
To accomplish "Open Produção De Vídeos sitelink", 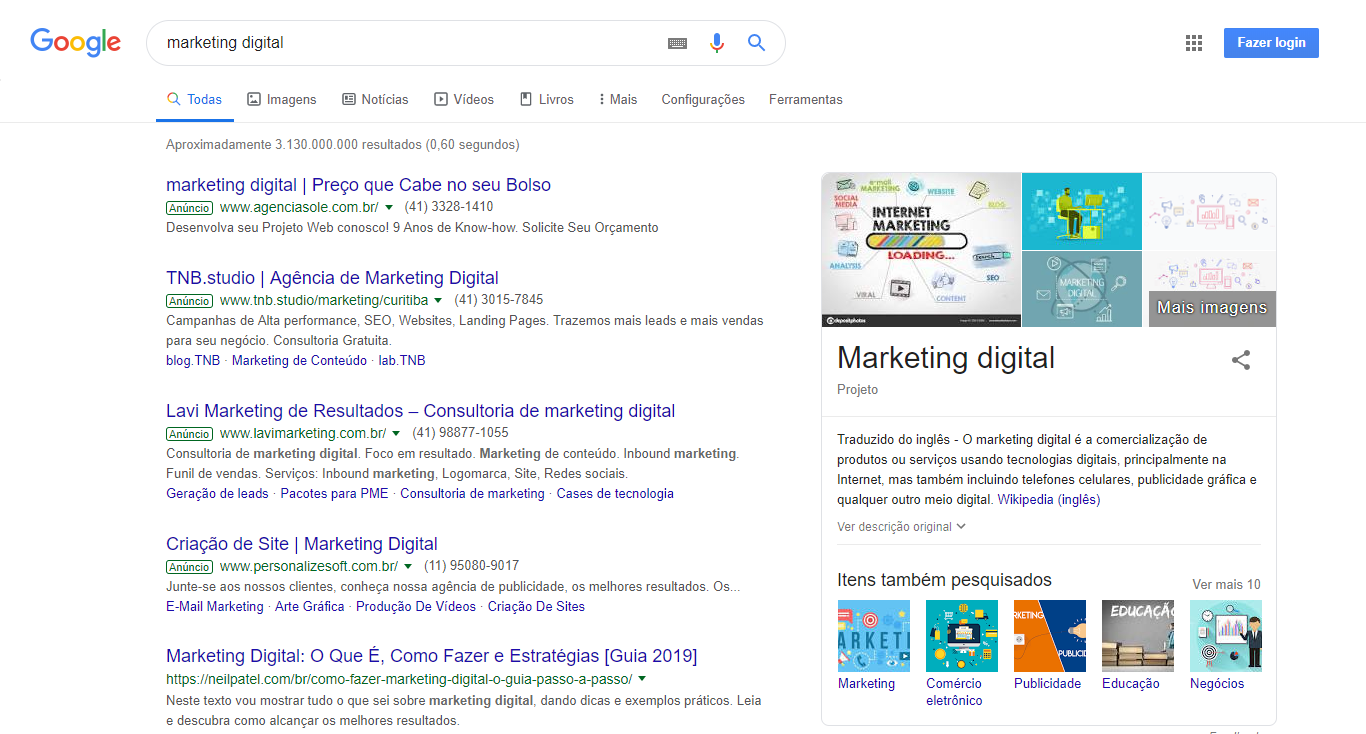I will click(x=416, y=607).
